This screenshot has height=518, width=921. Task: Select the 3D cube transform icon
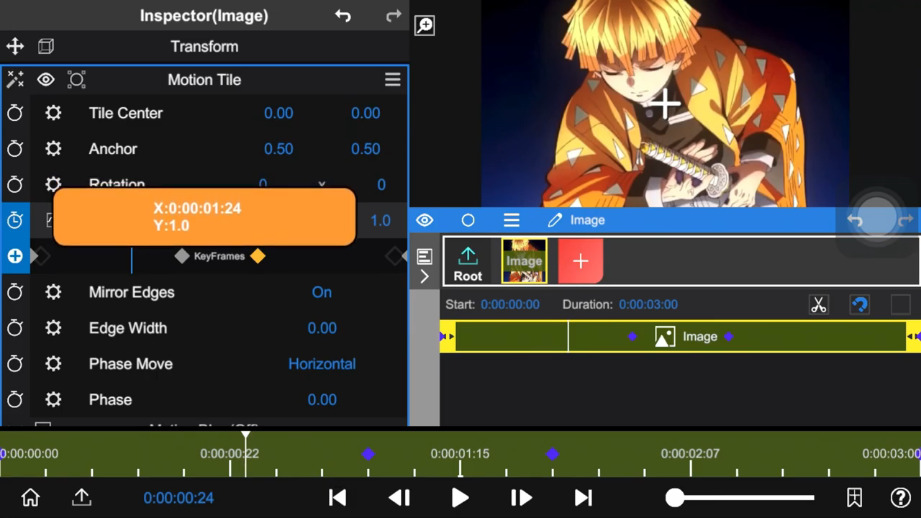(46, 46)
